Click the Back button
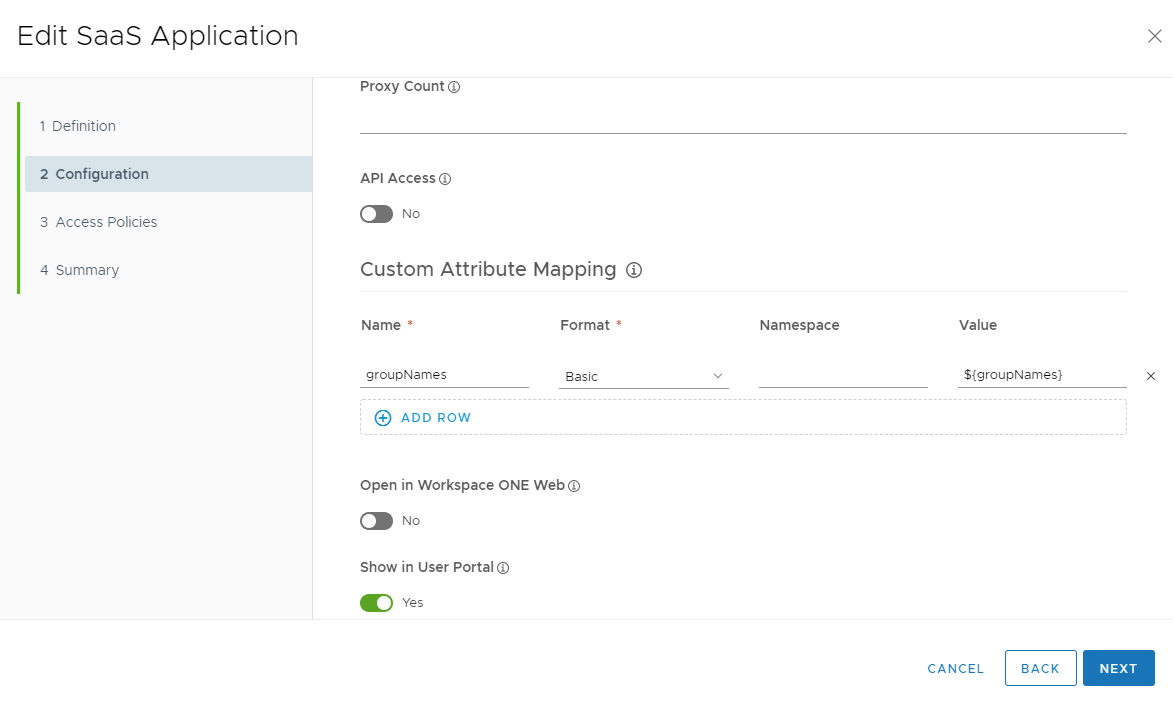 [x=1040, y=668]
